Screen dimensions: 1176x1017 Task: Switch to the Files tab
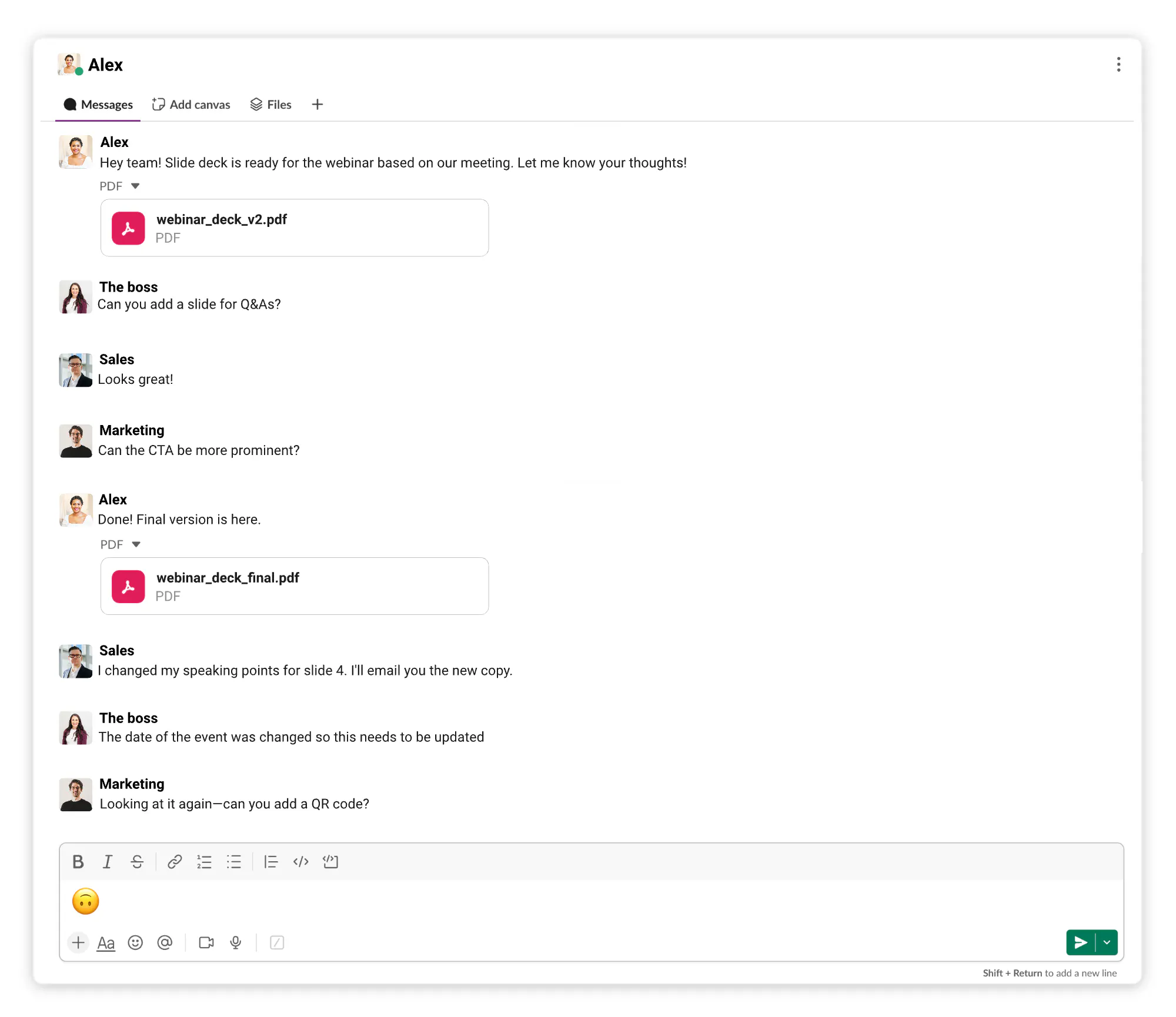click(271, 104)
